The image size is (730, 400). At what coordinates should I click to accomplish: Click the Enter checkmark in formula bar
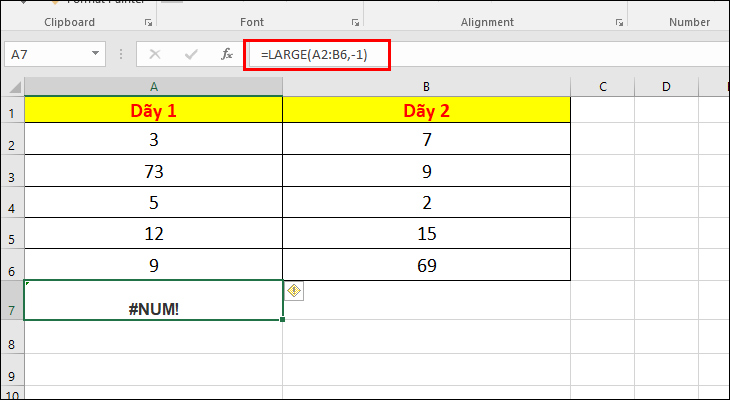click(x=190, y=55)
